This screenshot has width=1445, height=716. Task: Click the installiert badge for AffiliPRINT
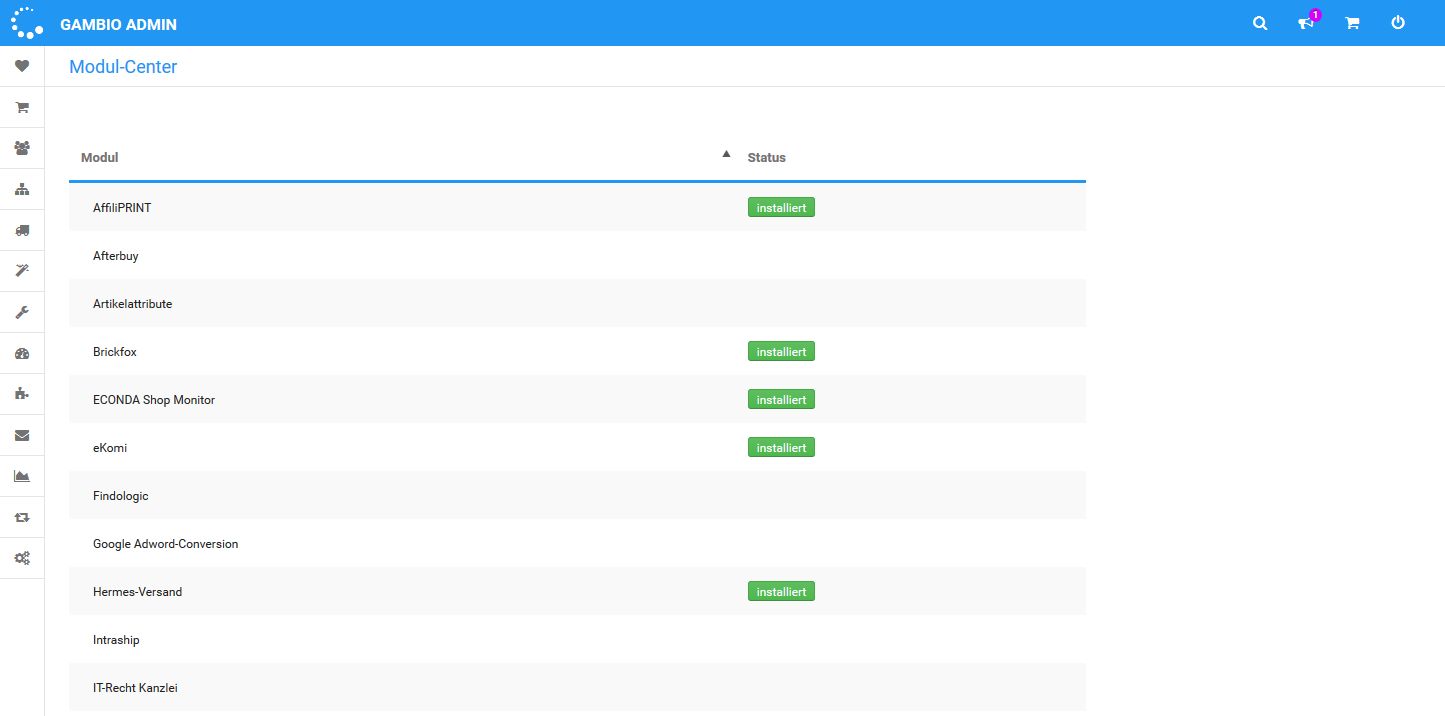(781, 207)
